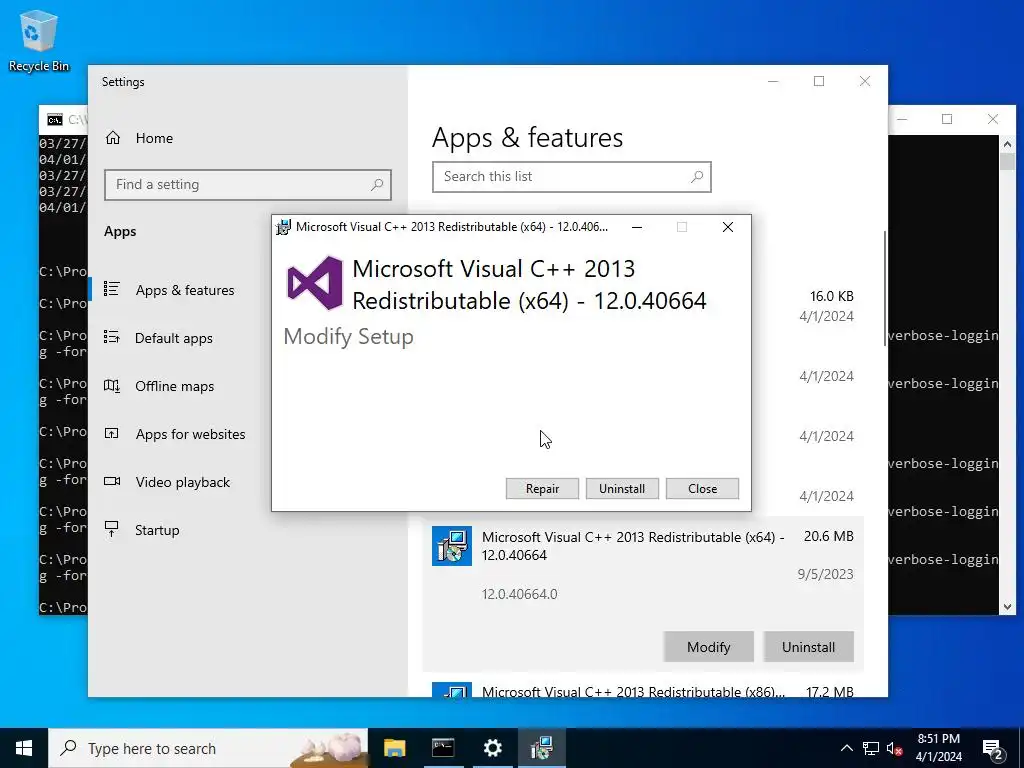The image size is (1024, 768).
Task: Minimize the Settings window
Action: coord(773,81)
